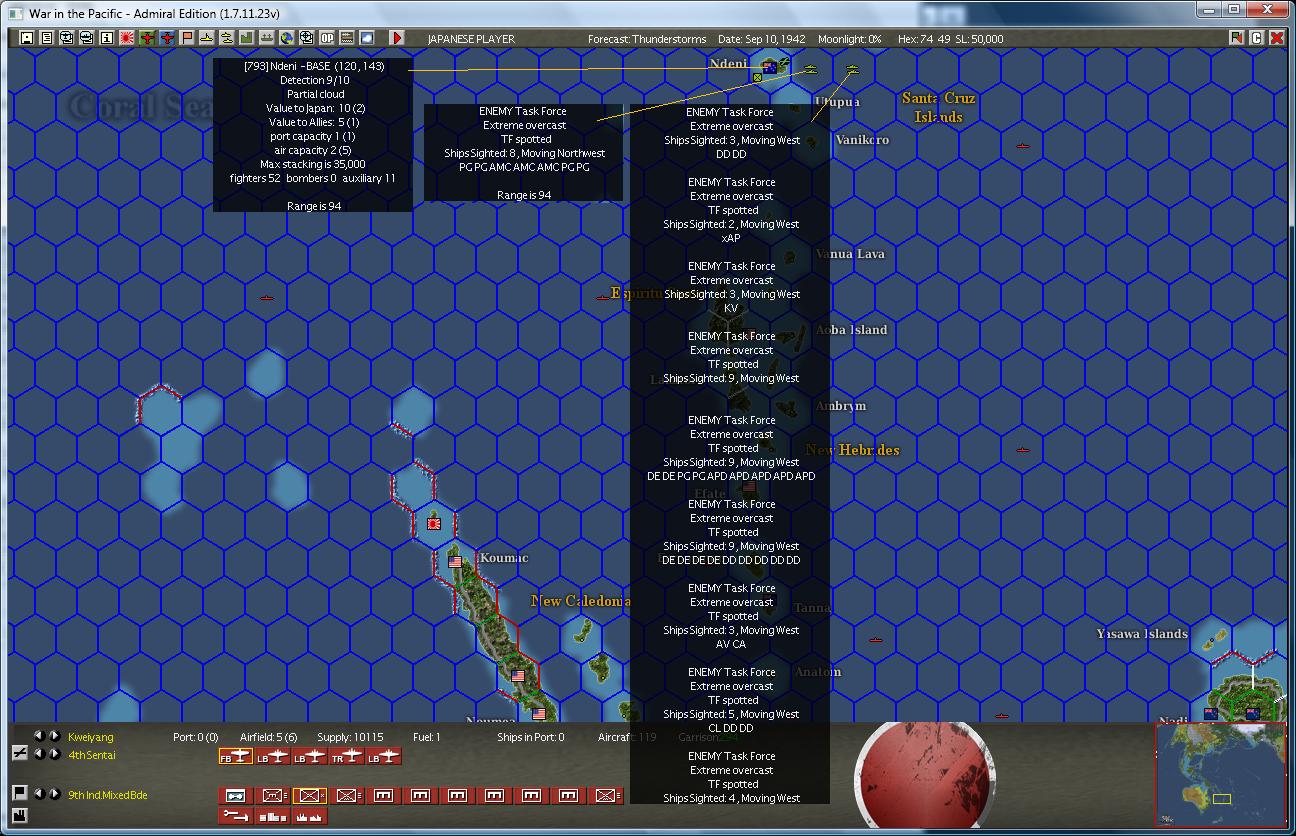Show previous air group before 4thSentai

(40, 754)
